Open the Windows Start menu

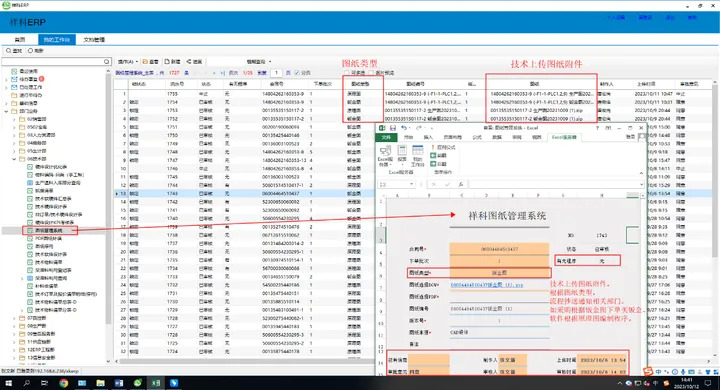point(8,383)
